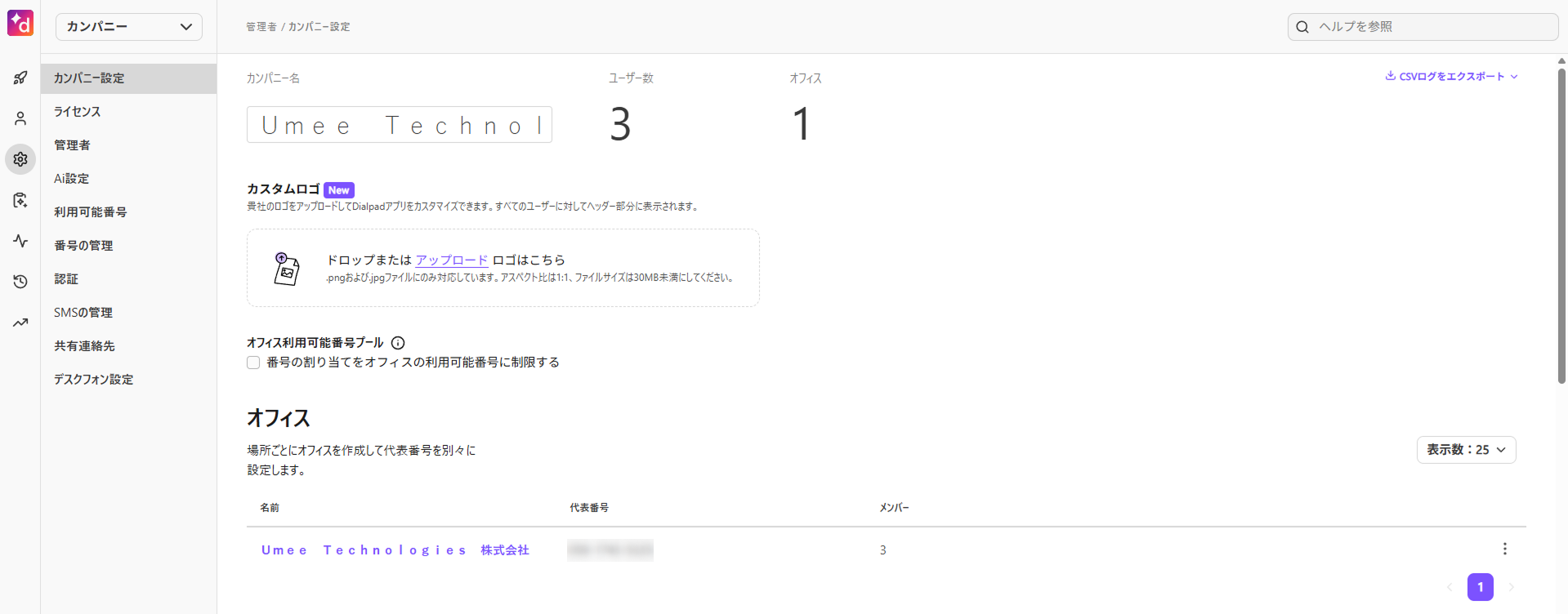Open the 表示数：25 page size dropdown
This screenshot has height=614, width=1568.
[1466, 450]
